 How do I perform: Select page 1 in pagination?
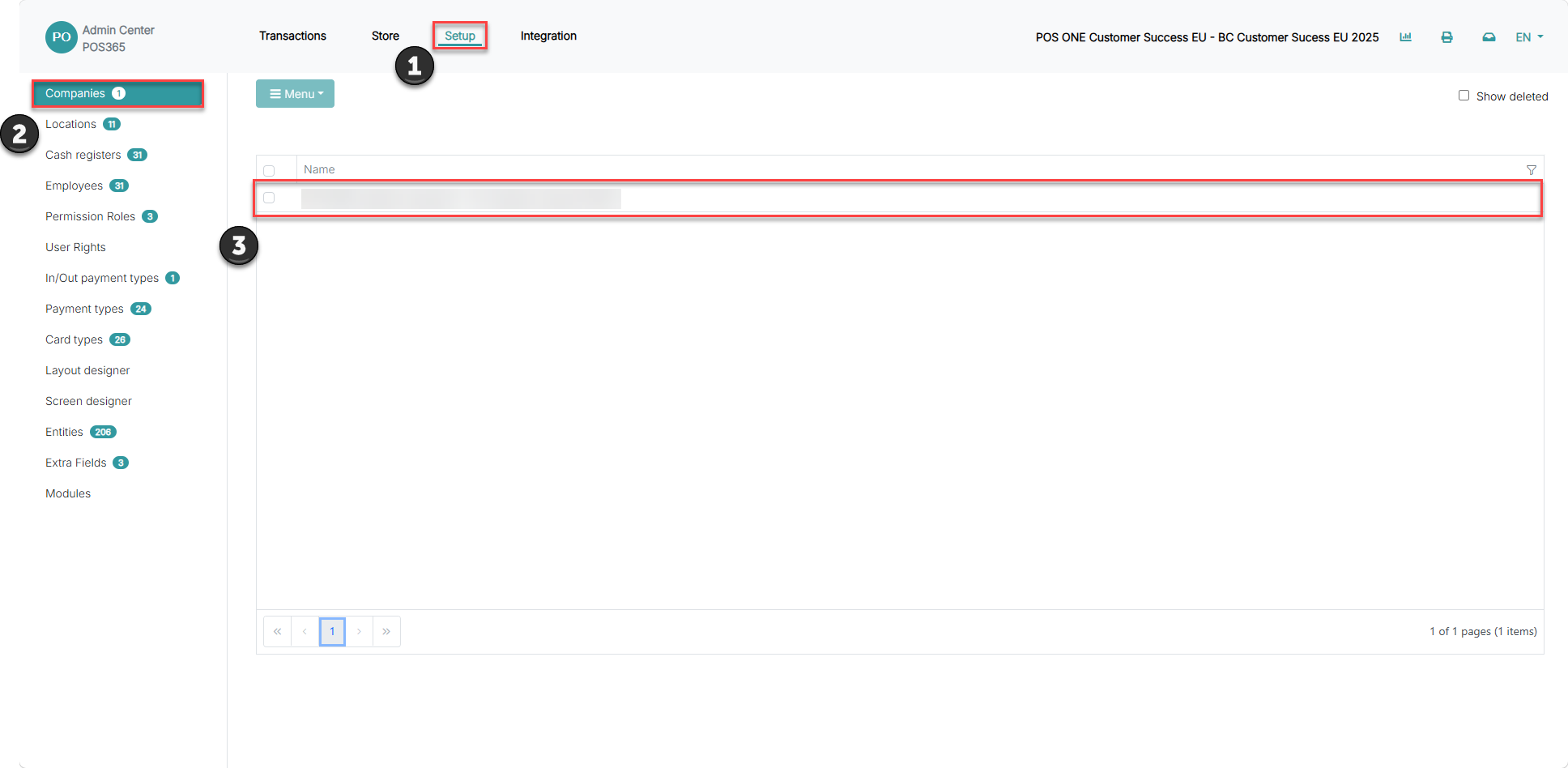pyautogui.click(x=332, y=631)
